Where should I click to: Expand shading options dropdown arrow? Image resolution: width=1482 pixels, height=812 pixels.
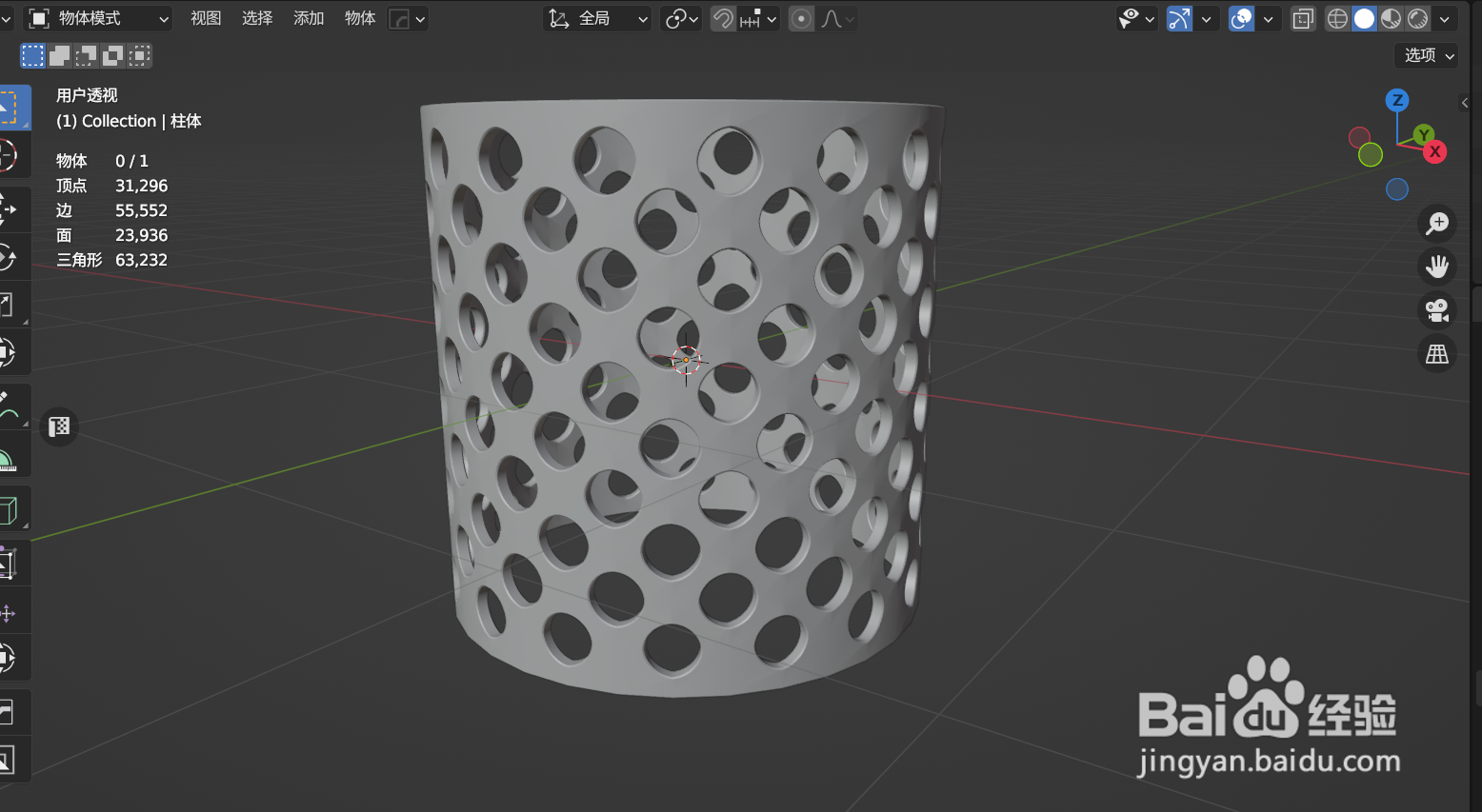tap(1445, 19)
